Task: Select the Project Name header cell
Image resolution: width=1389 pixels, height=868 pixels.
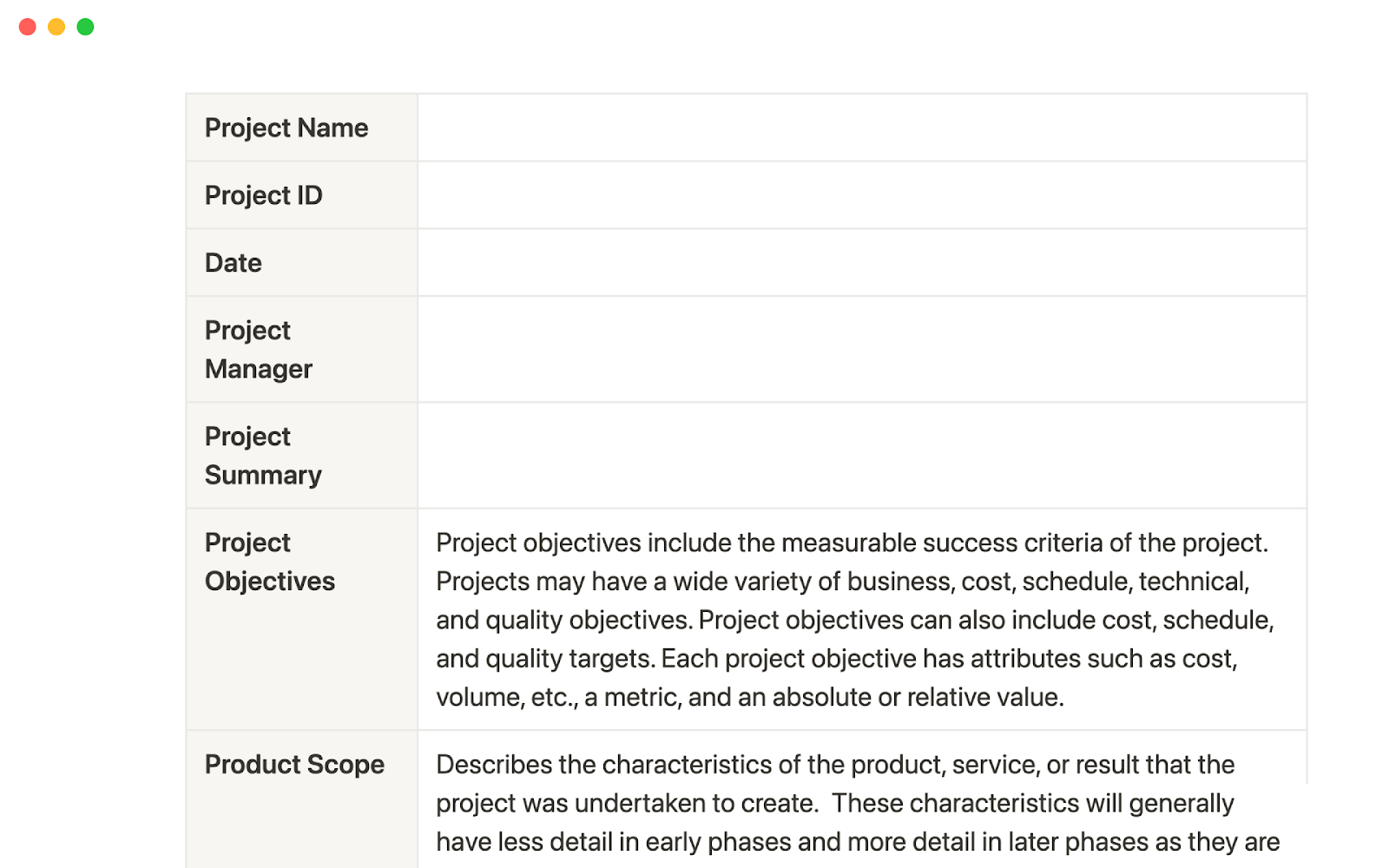Action: pyautogui.click(x=286, y=128)
